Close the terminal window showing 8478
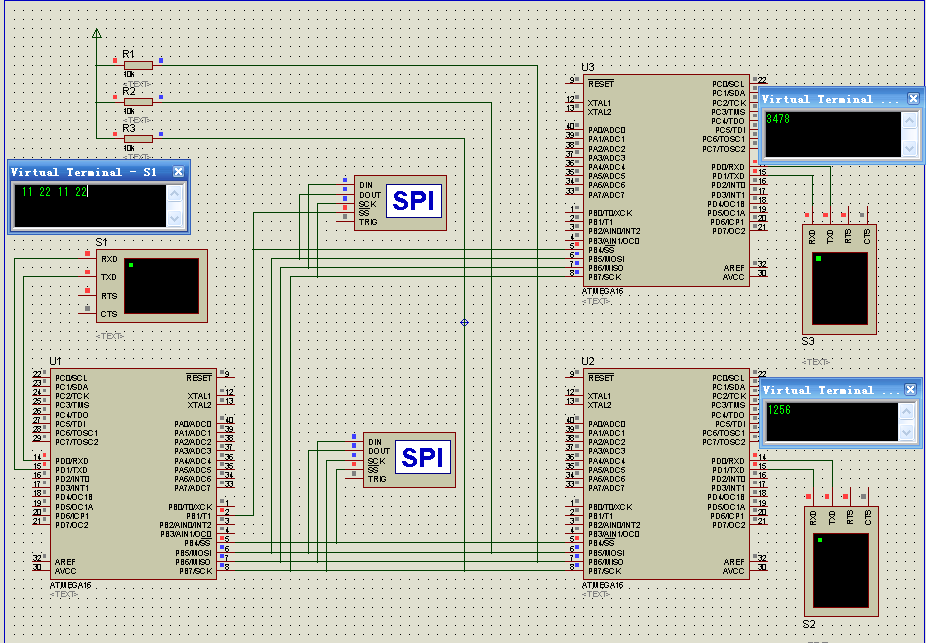Viewport: 926px width, 643px height. (913, 99)
